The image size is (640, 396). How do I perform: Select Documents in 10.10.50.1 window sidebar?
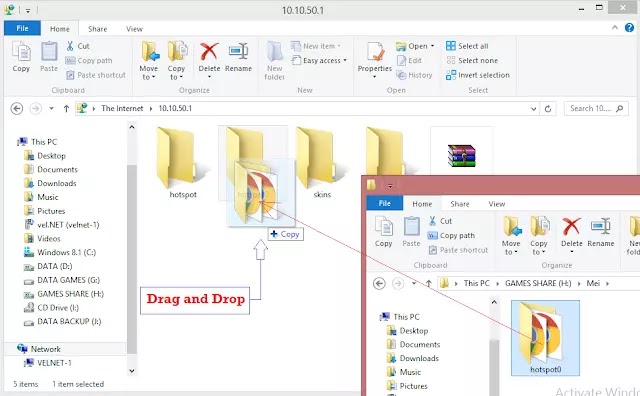[x=51, y=169]
